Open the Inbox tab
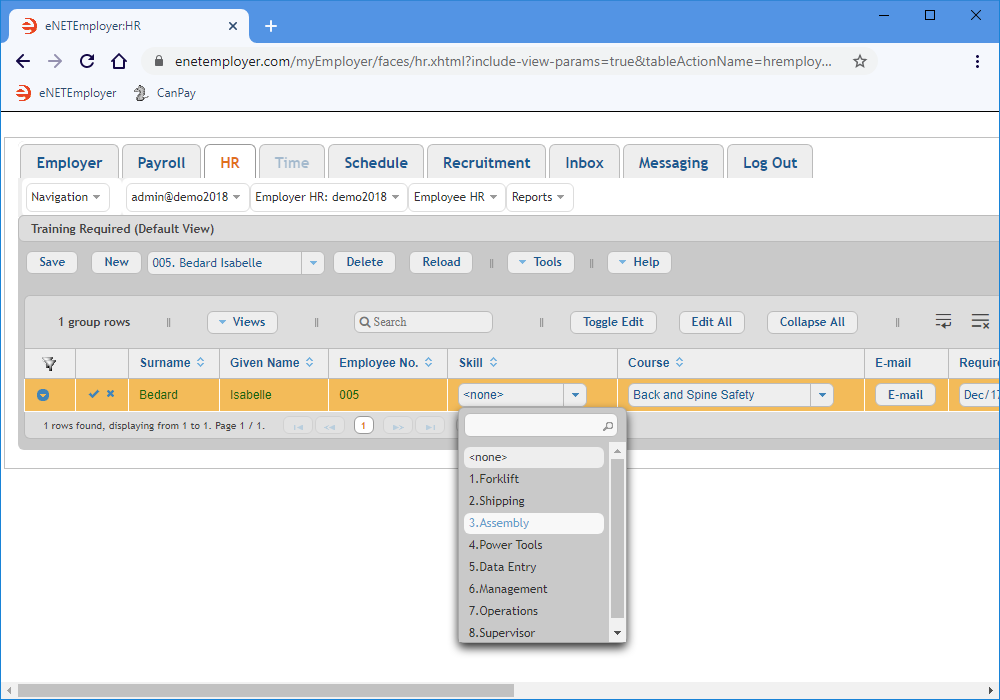 [x=584, y=162]
